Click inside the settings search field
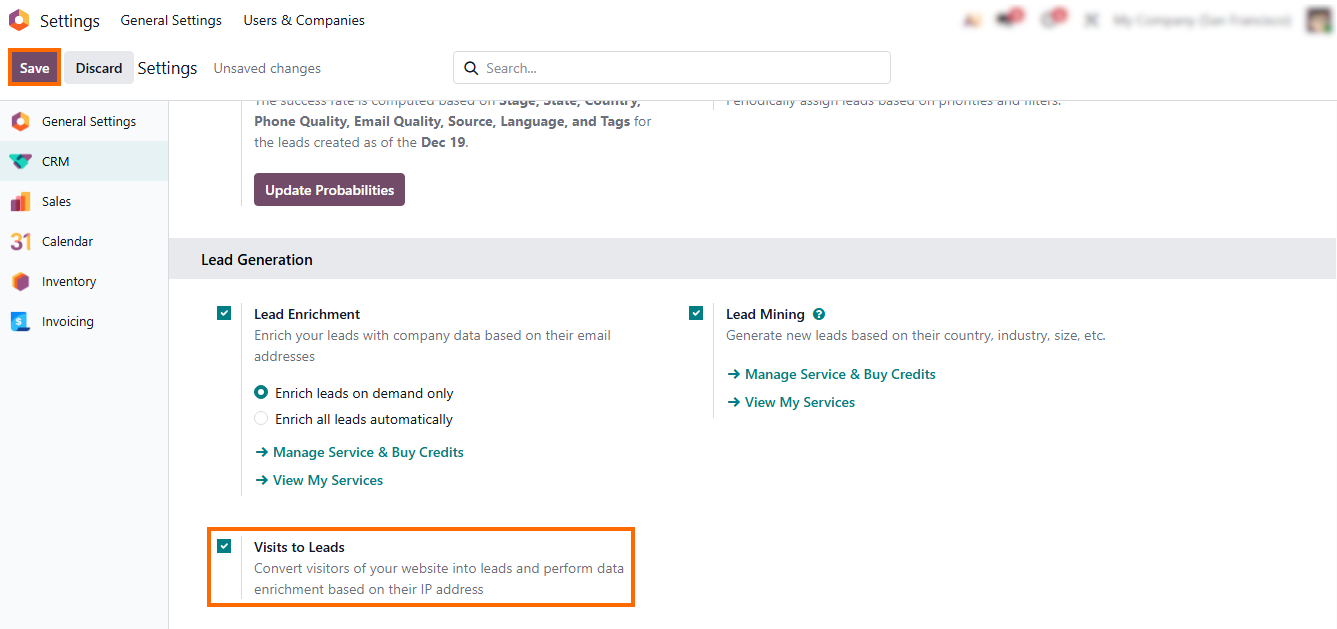Viewport: 1337px width, 629px height. 680,68
